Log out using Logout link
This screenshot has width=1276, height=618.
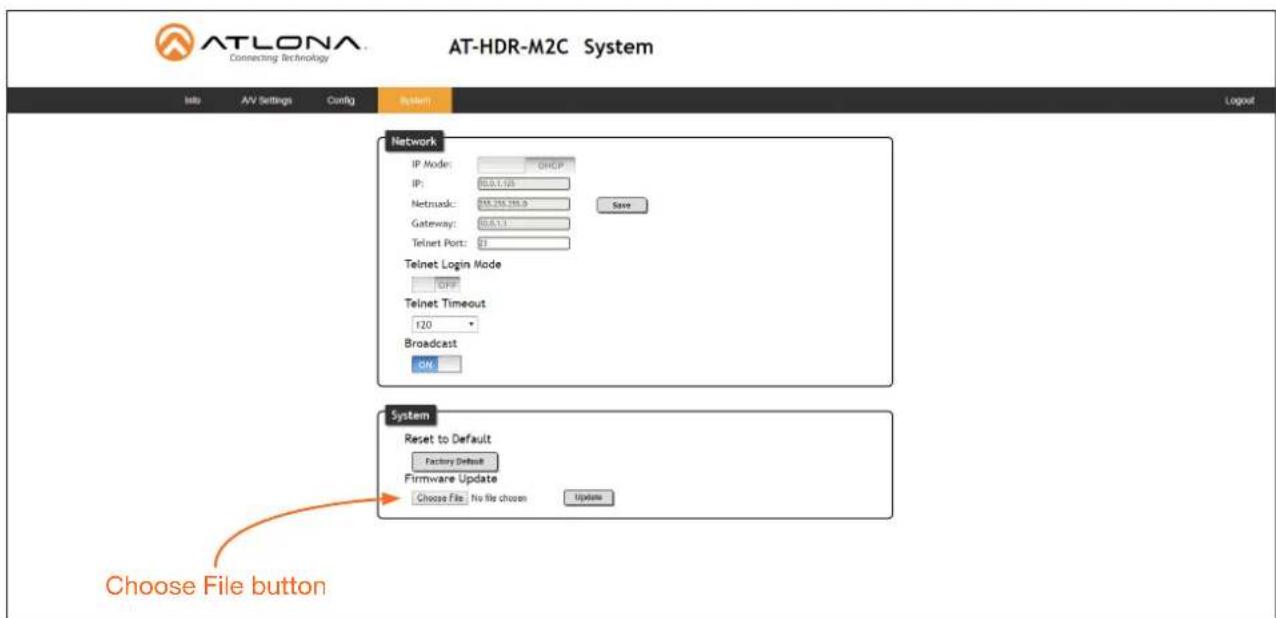pos(1238,101)
